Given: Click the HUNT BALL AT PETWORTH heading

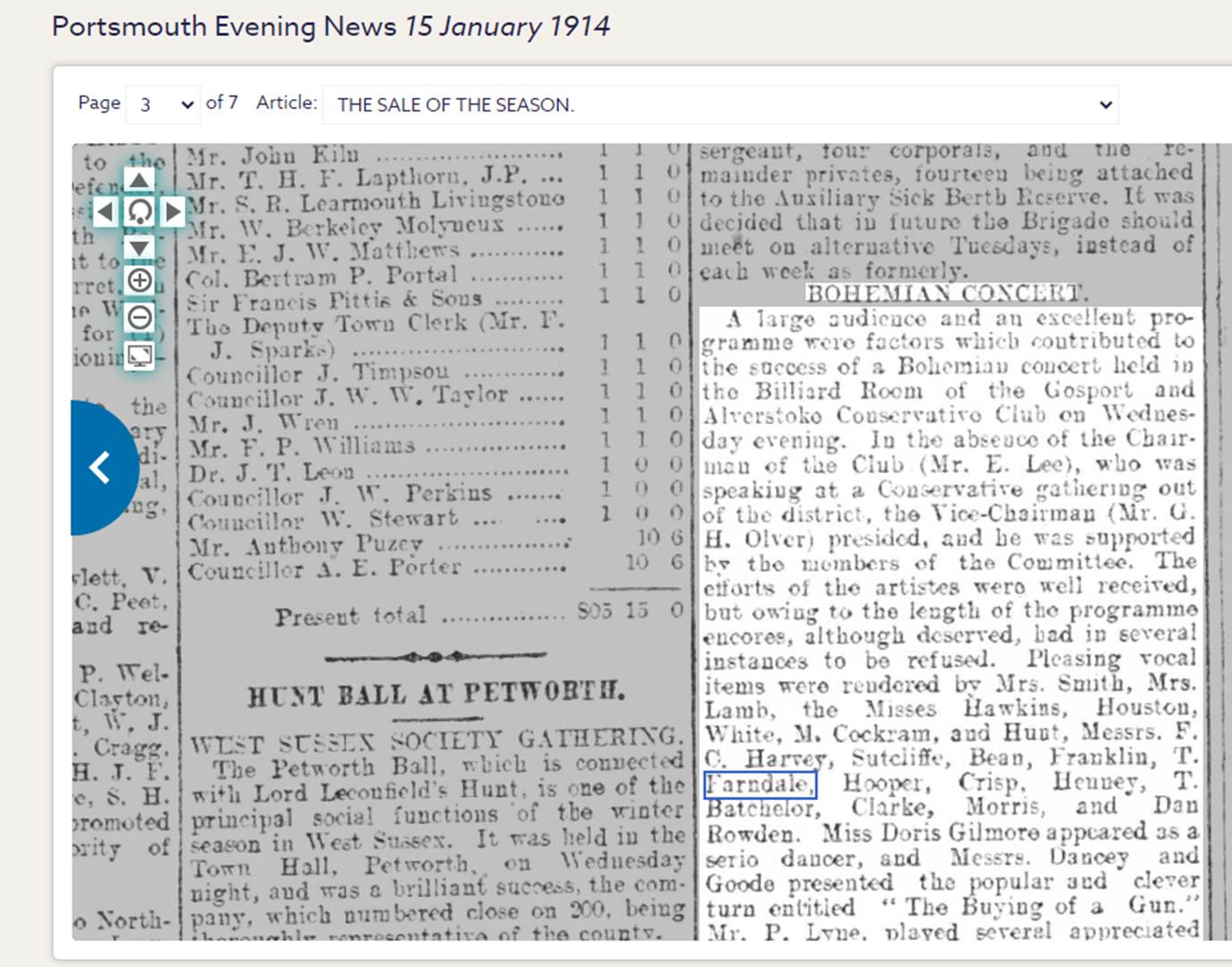Looking at the screenshot, I should pos(437,694).
